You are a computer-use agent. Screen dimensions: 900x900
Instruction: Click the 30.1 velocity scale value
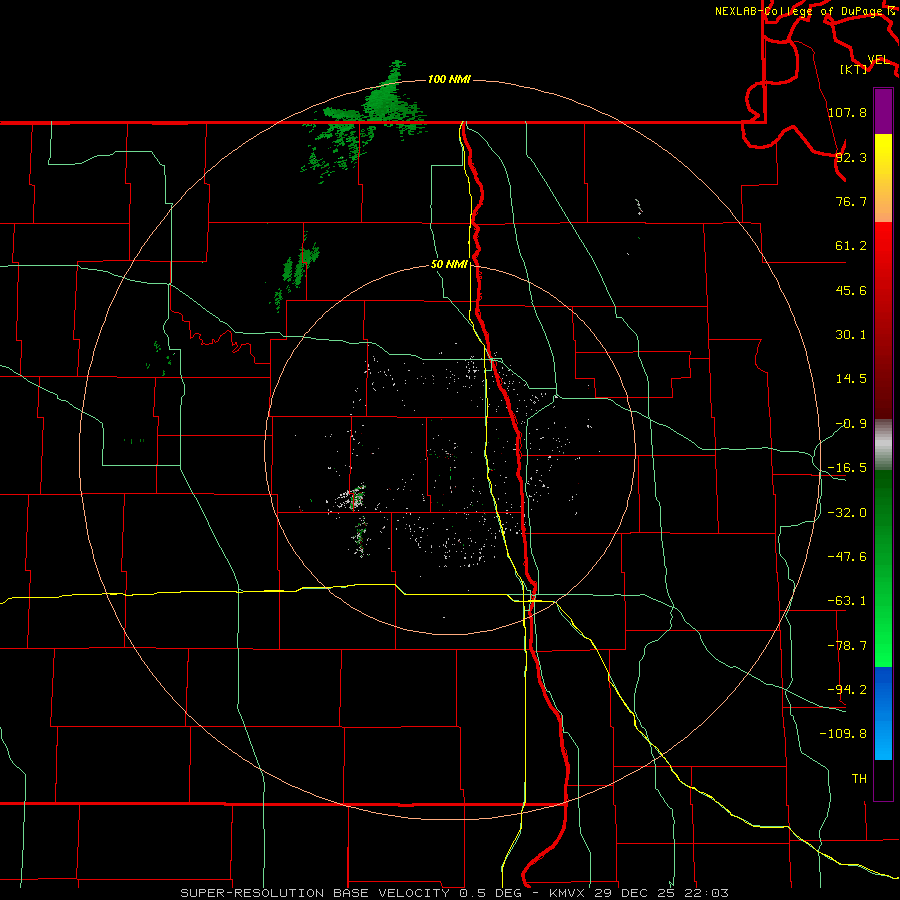coord(851,335)
